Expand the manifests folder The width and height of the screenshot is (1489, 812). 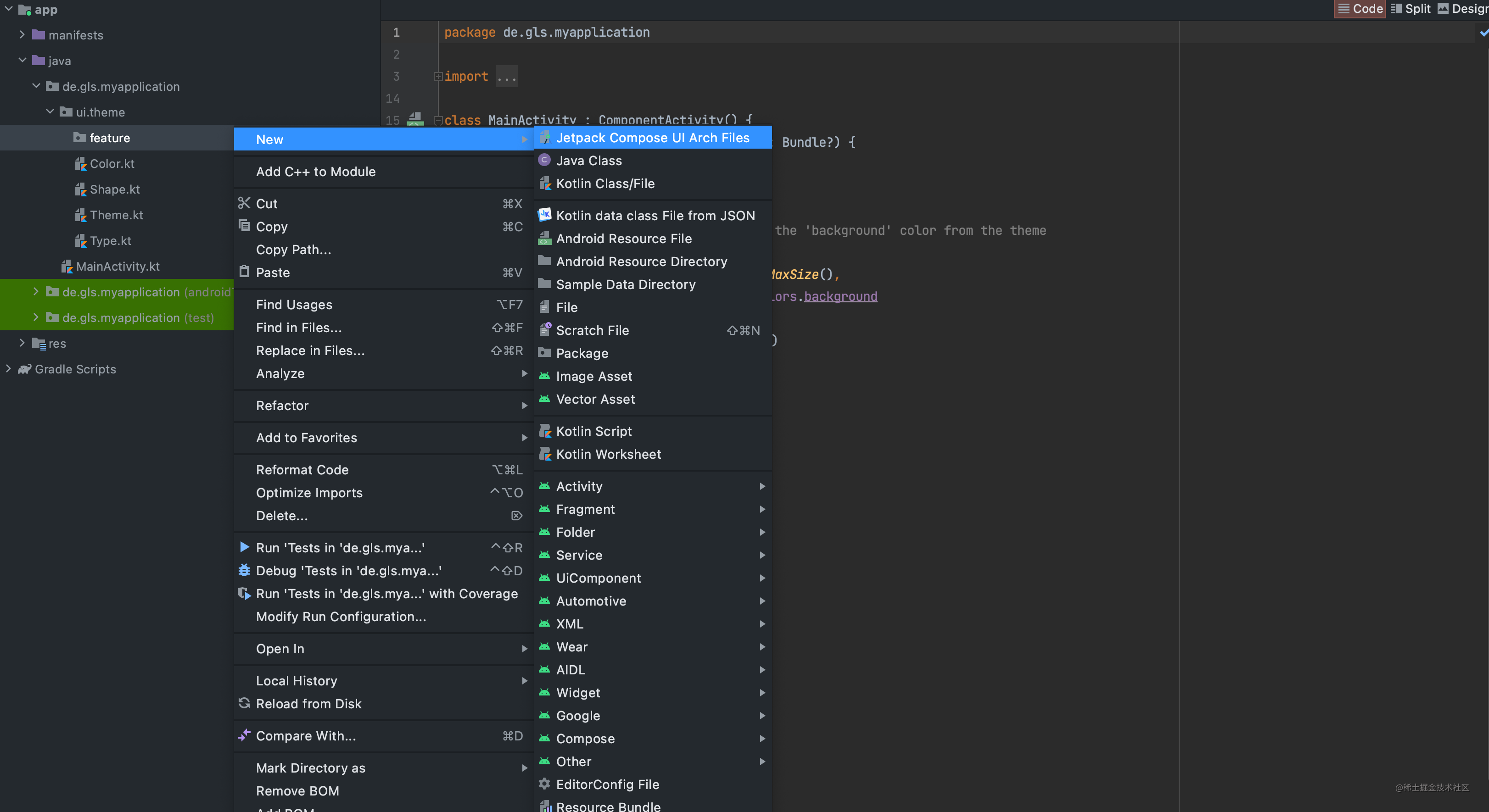click(22, 35)
